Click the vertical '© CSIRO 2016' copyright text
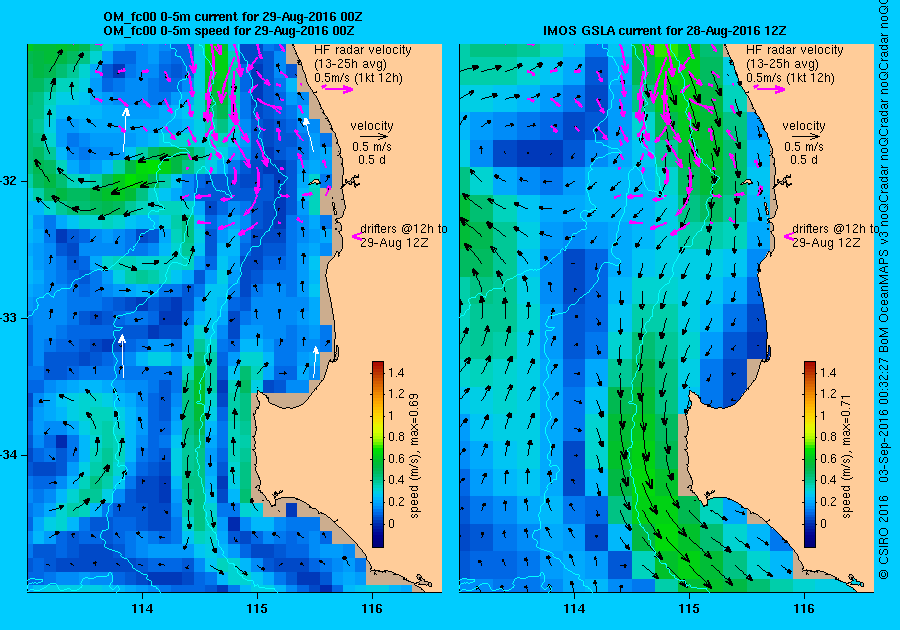 tap(884, 535)
